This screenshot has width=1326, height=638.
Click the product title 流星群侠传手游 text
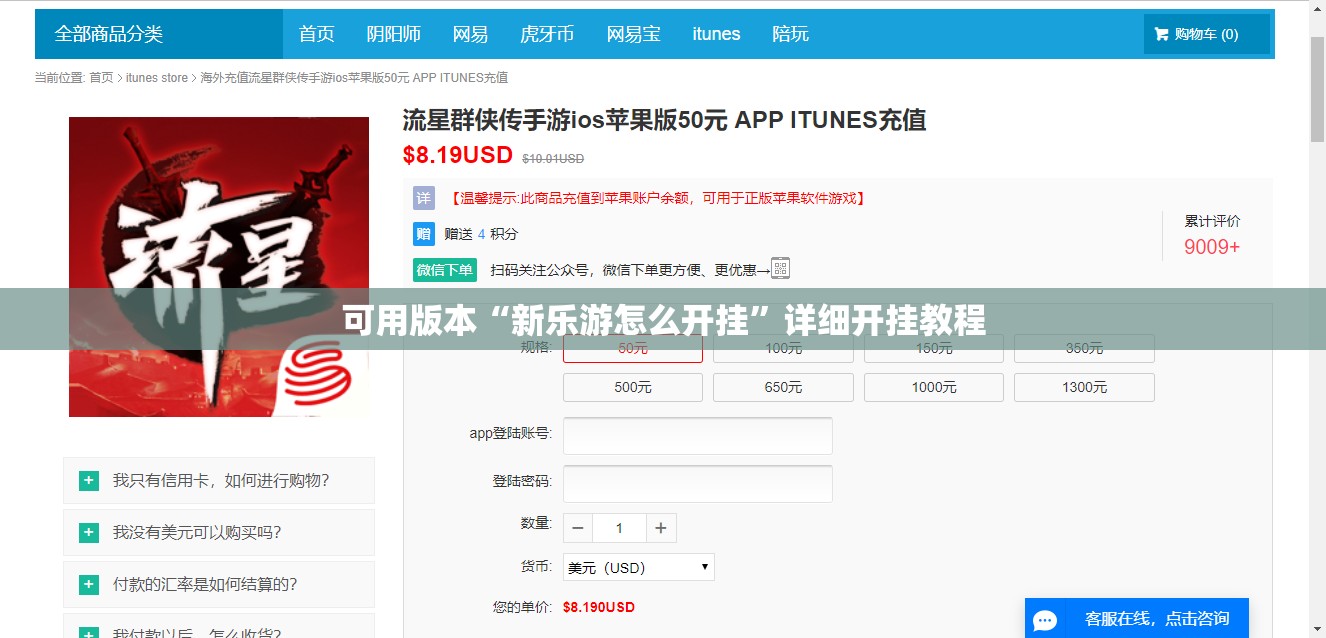(664, 120)
